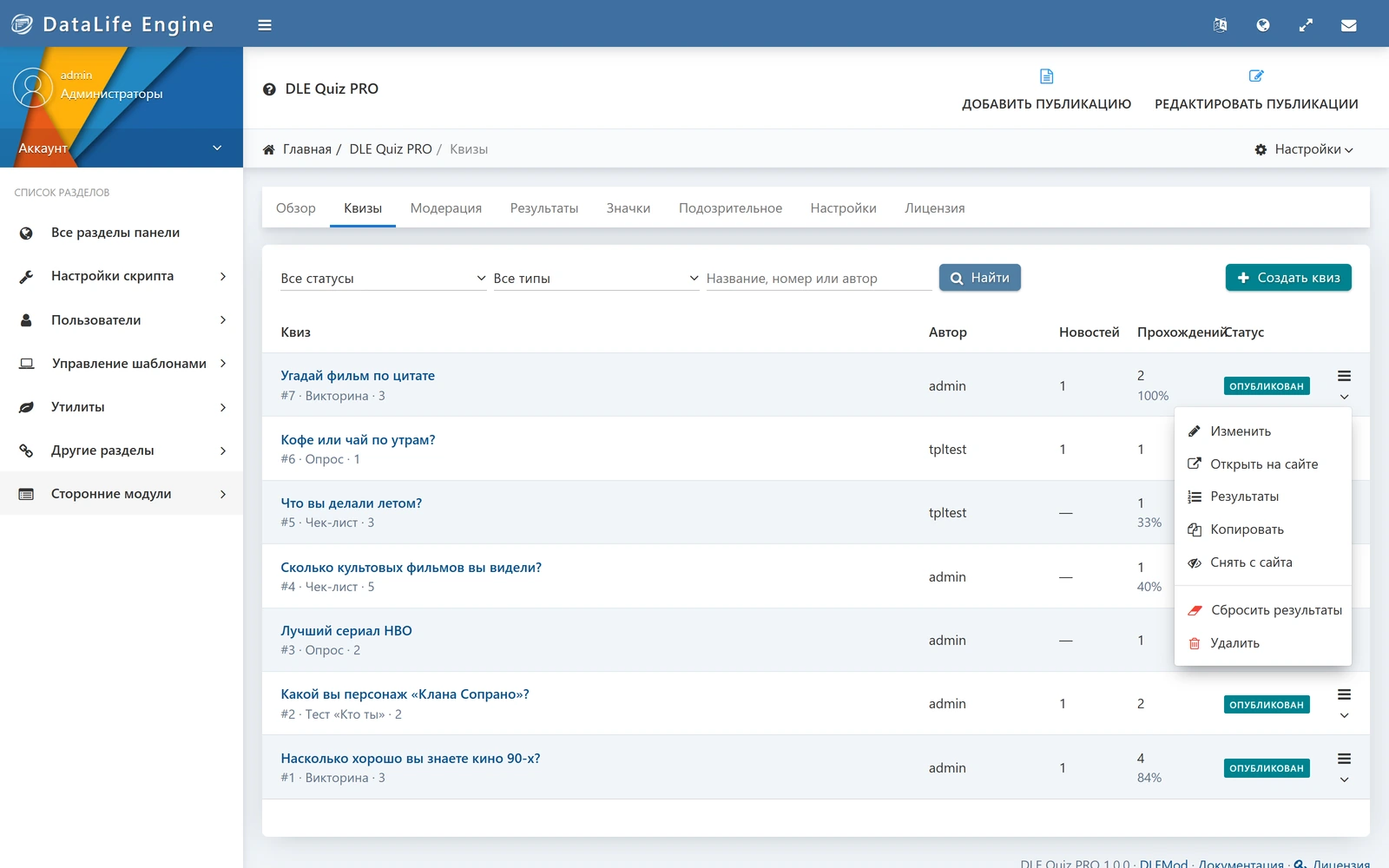This screenshot has width=1389, height=868.
Task: Switch to the Модерация tab
Action: coord(446,208)
